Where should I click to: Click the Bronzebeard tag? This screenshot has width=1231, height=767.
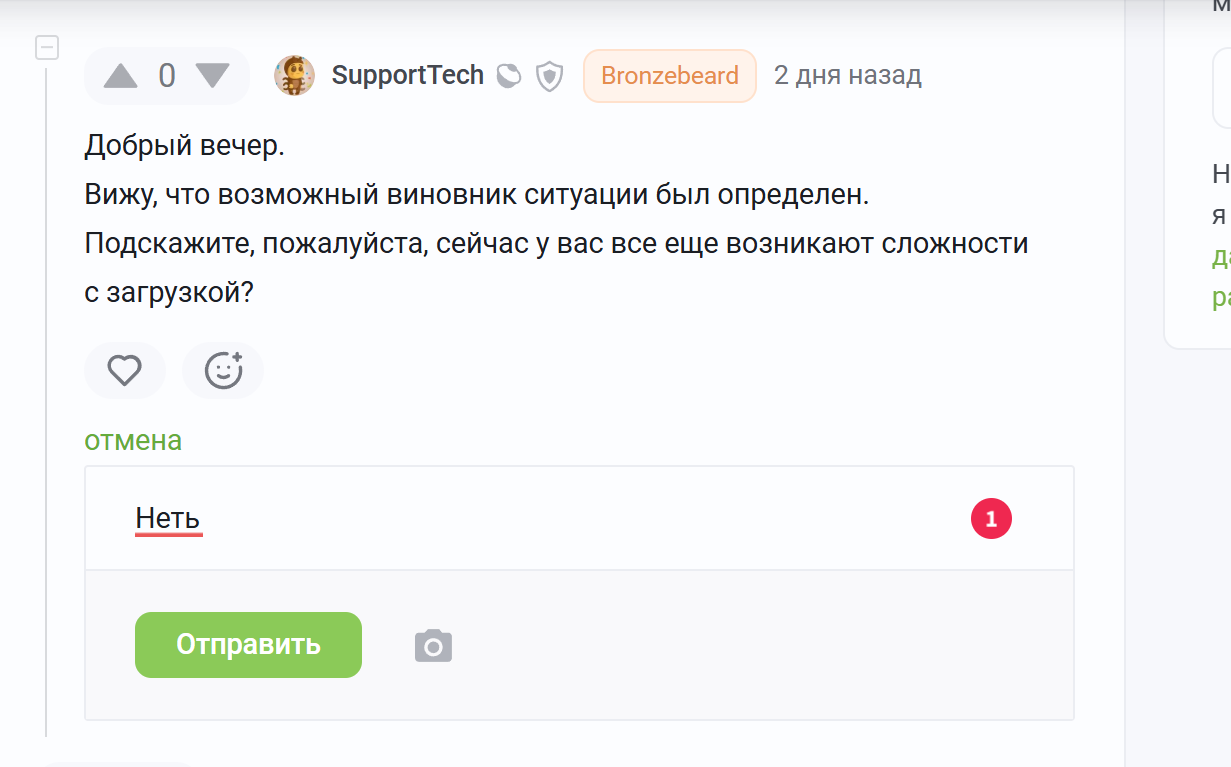pyautogui.click(x=670, y=76)
